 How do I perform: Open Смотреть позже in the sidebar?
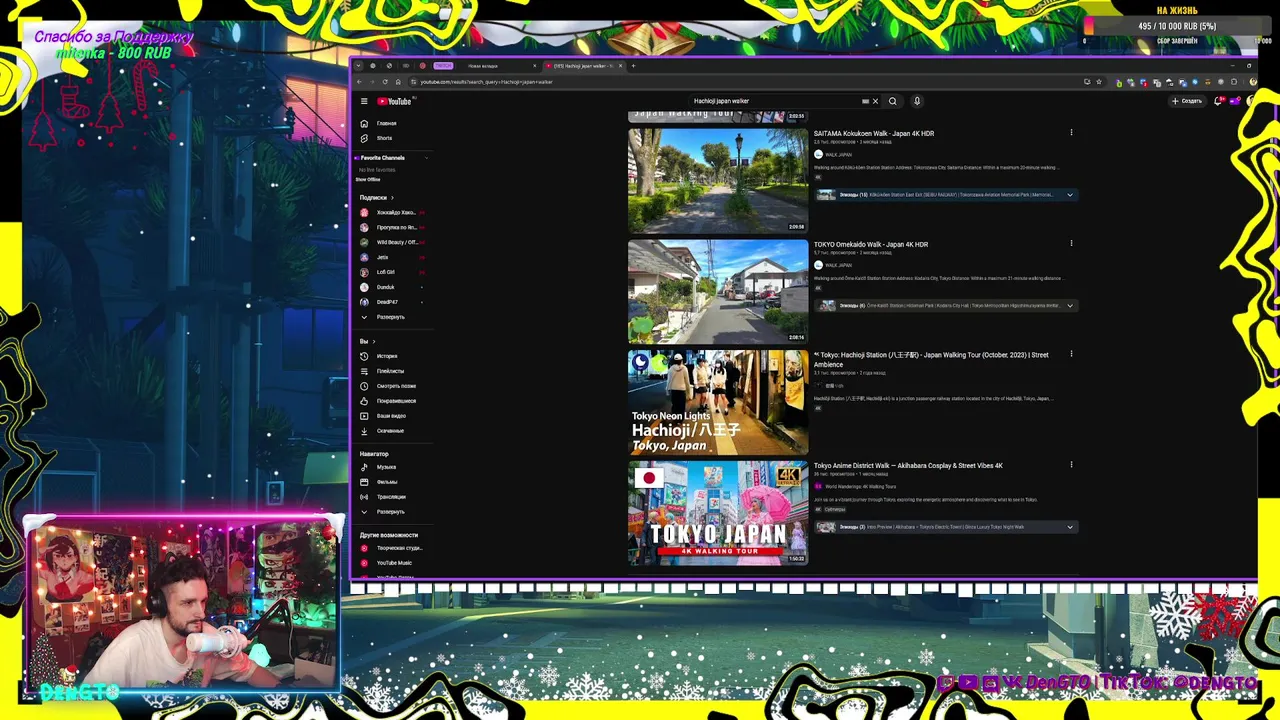396,386
